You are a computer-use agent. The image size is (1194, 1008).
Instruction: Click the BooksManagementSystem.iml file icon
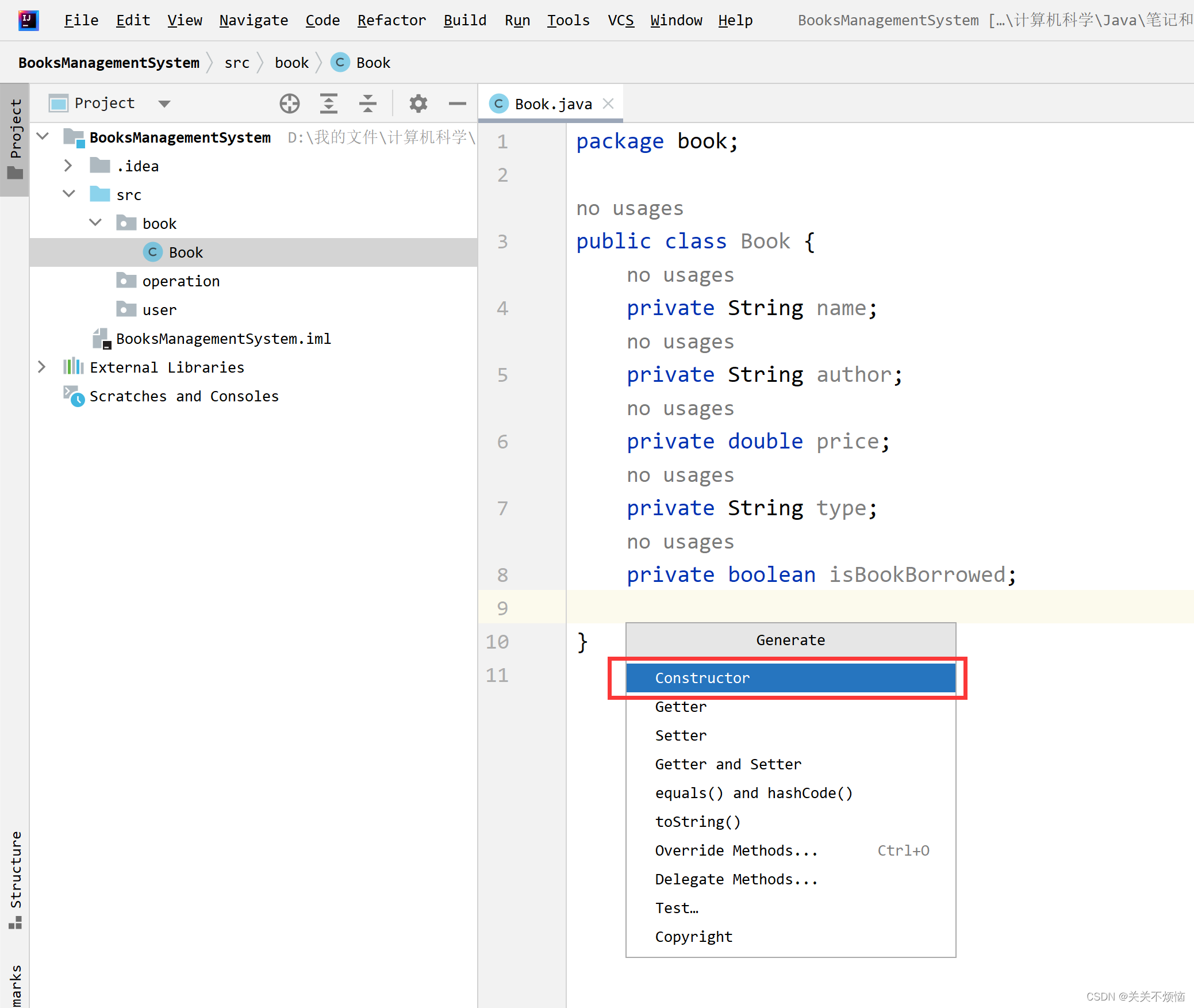click(101, 338)
